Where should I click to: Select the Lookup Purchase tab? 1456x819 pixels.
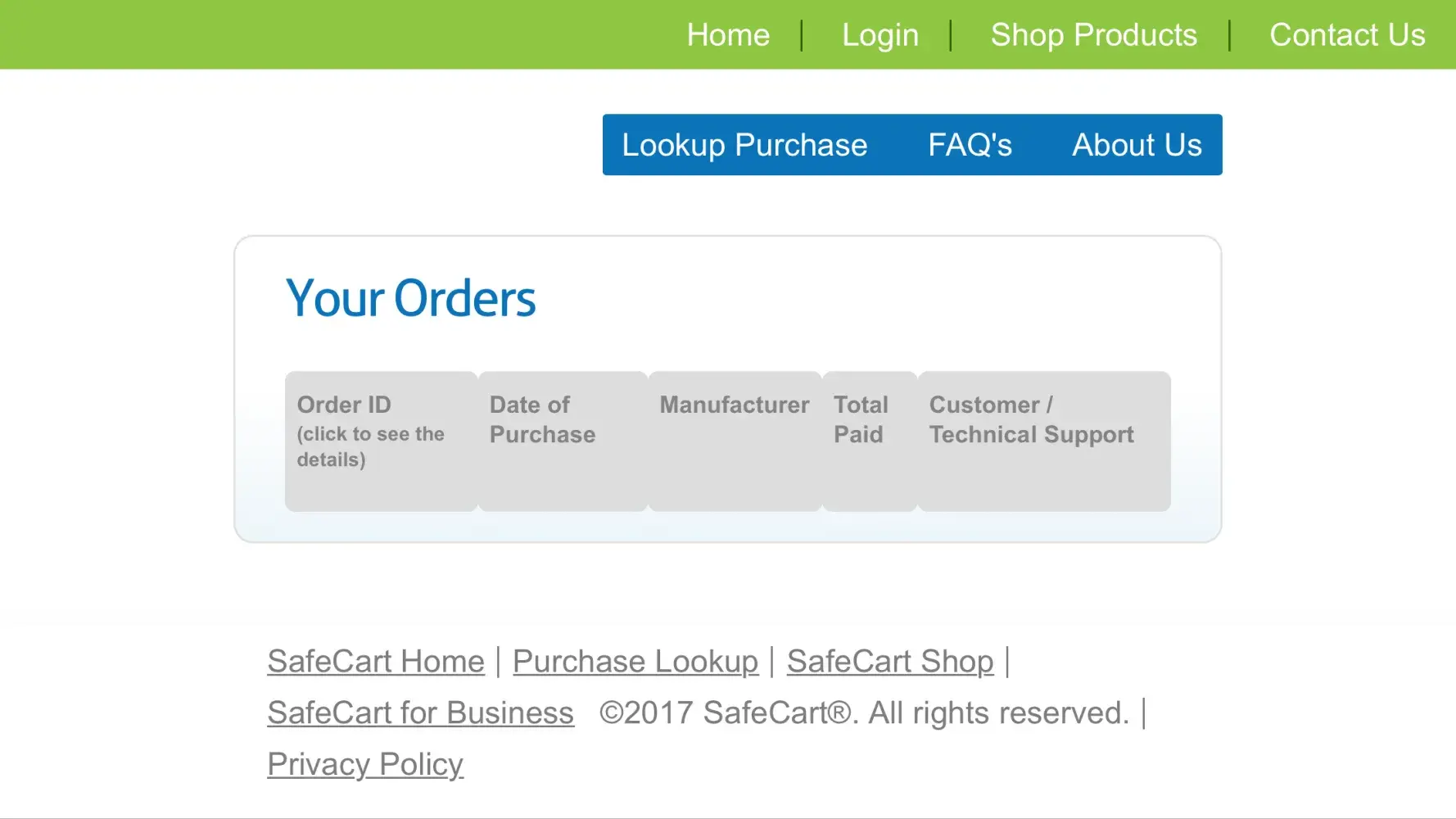744,145
